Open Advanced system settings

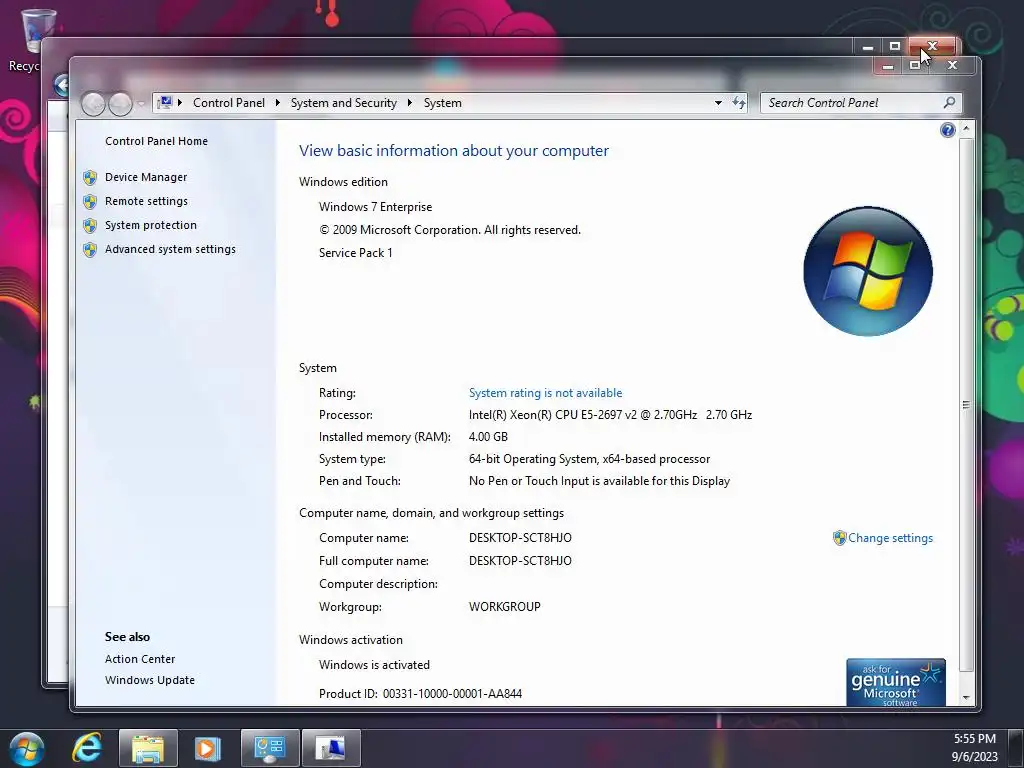coord(170,249)
